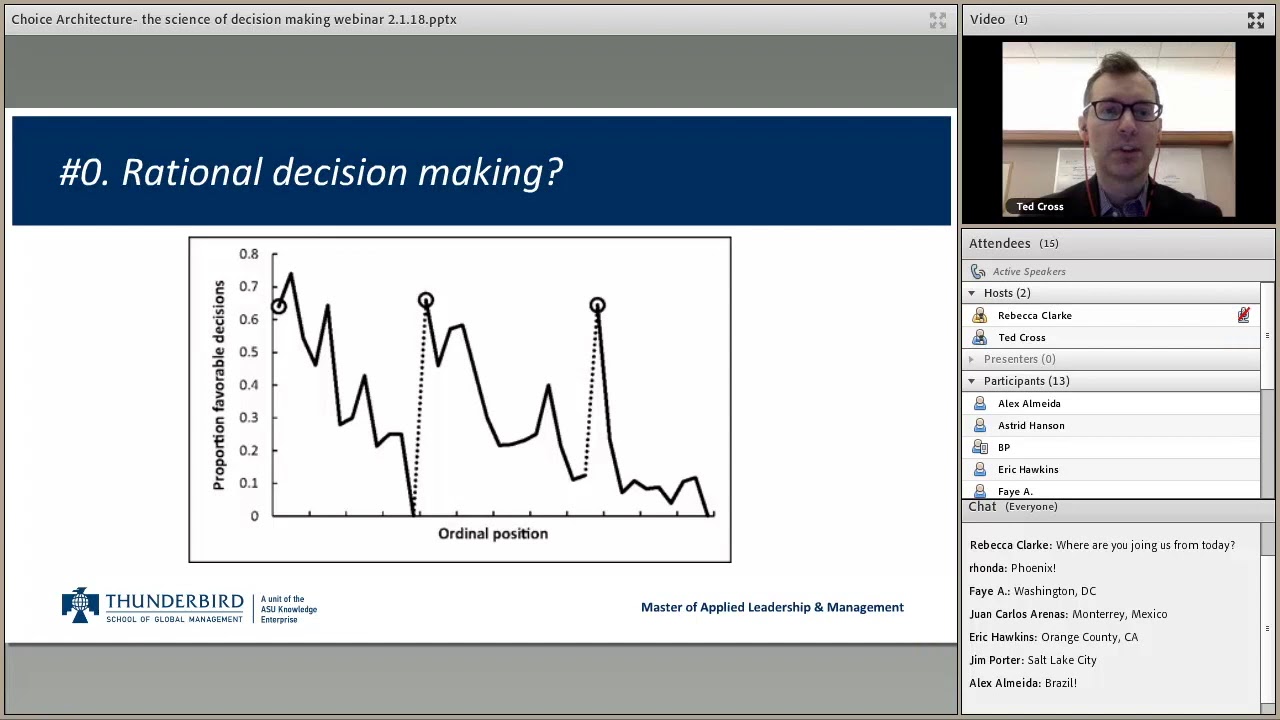Click the Active Speakers phone icon
The image size is (1280, 720).
978,271
